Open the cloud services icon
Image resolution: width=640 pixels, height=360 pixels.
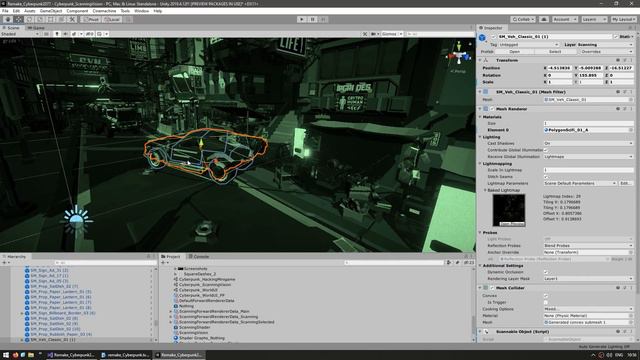(544, 19)
